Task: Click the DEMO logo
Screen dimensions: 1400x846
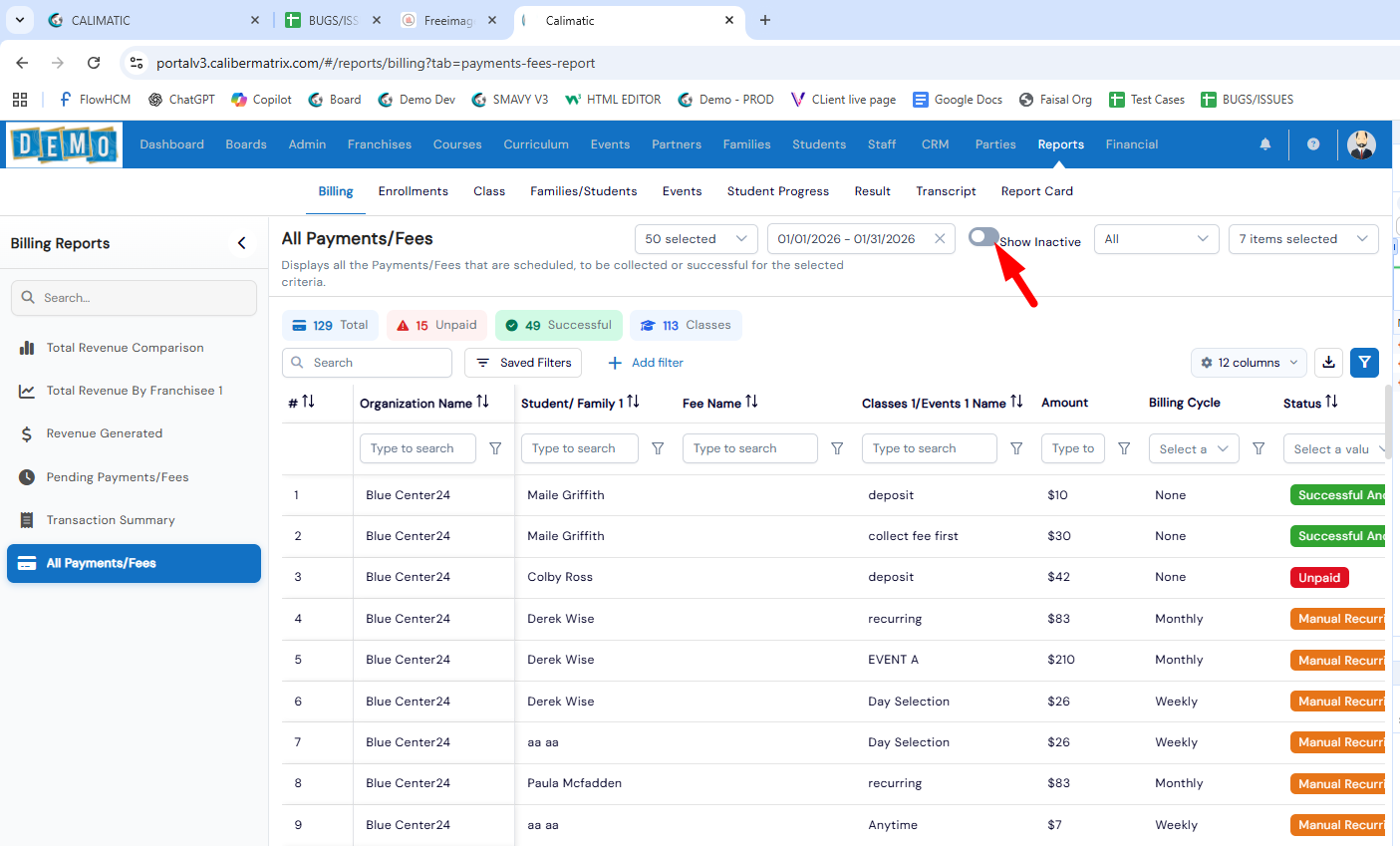Action: (65, 144)
